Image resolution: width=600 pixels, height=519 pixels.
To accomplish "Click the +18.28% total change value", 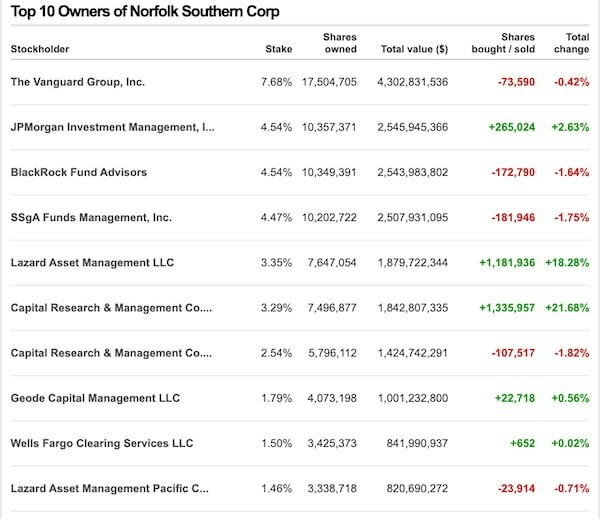I will pyautogui.click(x=568, y=262).
